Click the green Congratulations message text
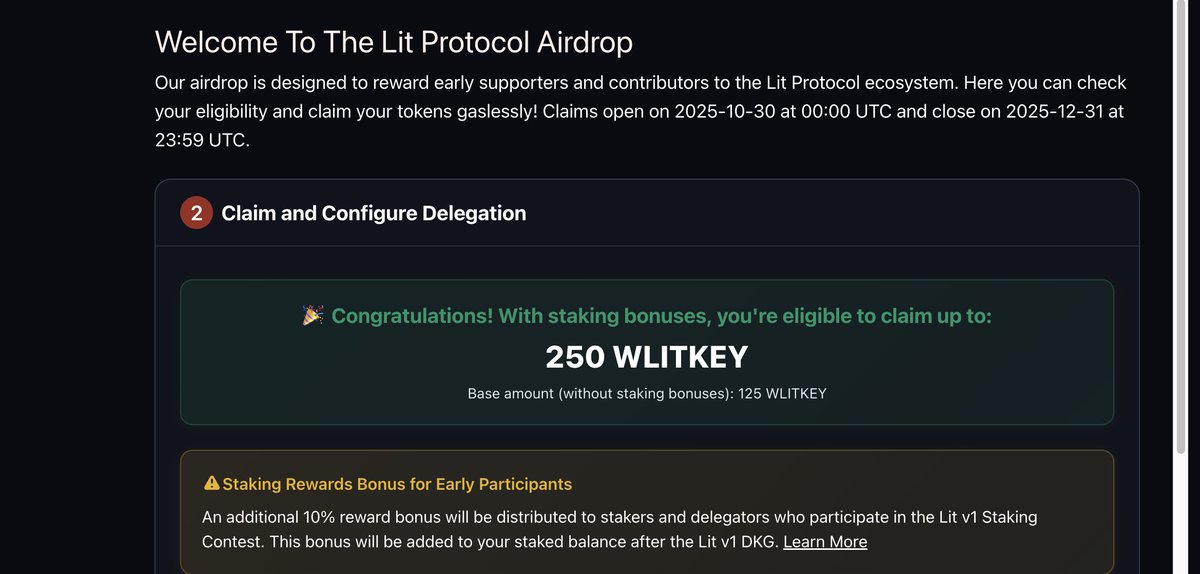The height and width of the screenshot is (574, 1200). (x=661, y=316)
